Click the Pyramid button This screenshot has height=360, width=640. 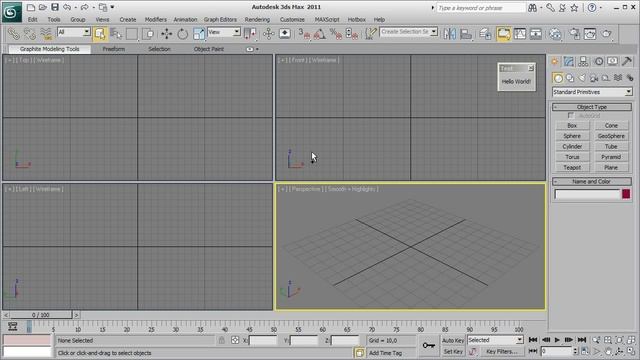tap(611, 157)
